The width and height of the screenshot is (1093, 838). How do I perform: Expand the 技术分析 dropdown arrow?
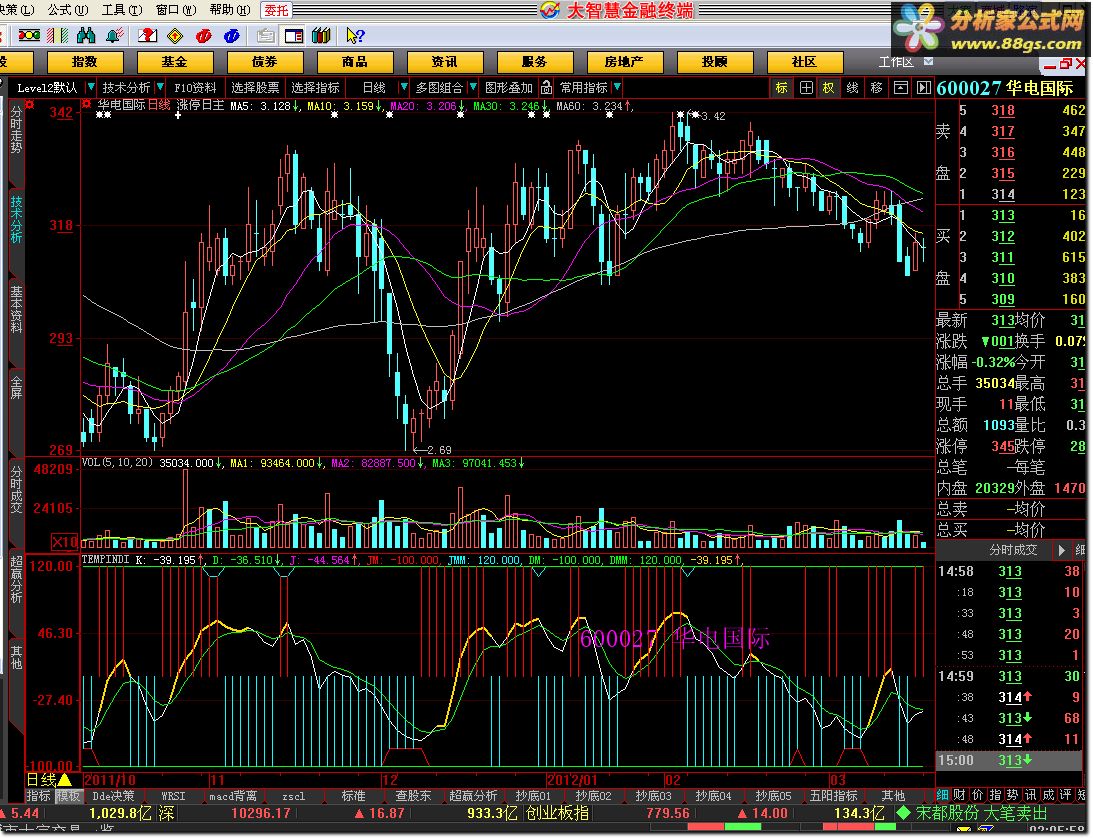click(160, 87)
